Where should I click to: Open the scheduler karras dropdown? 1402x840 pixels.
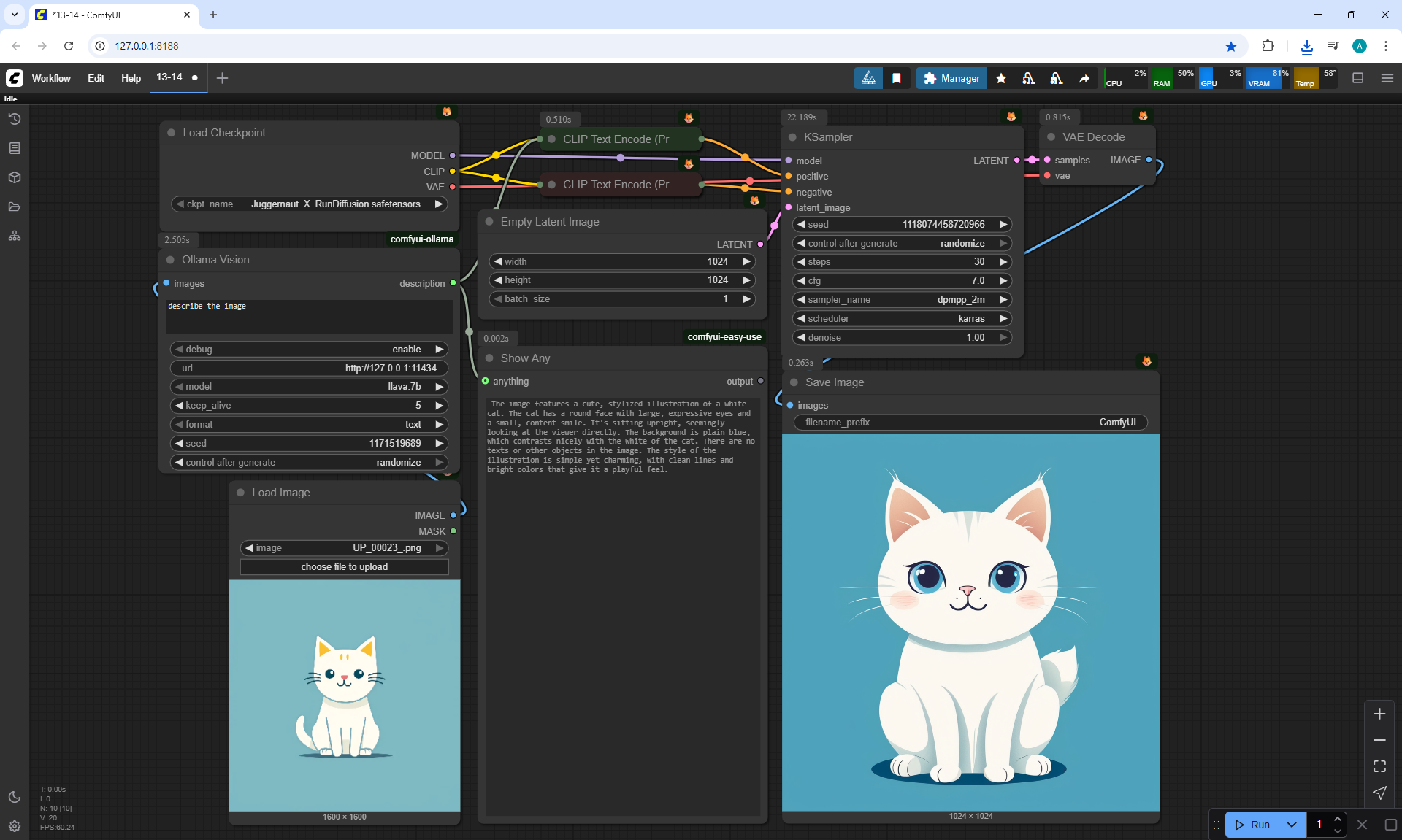902,318
